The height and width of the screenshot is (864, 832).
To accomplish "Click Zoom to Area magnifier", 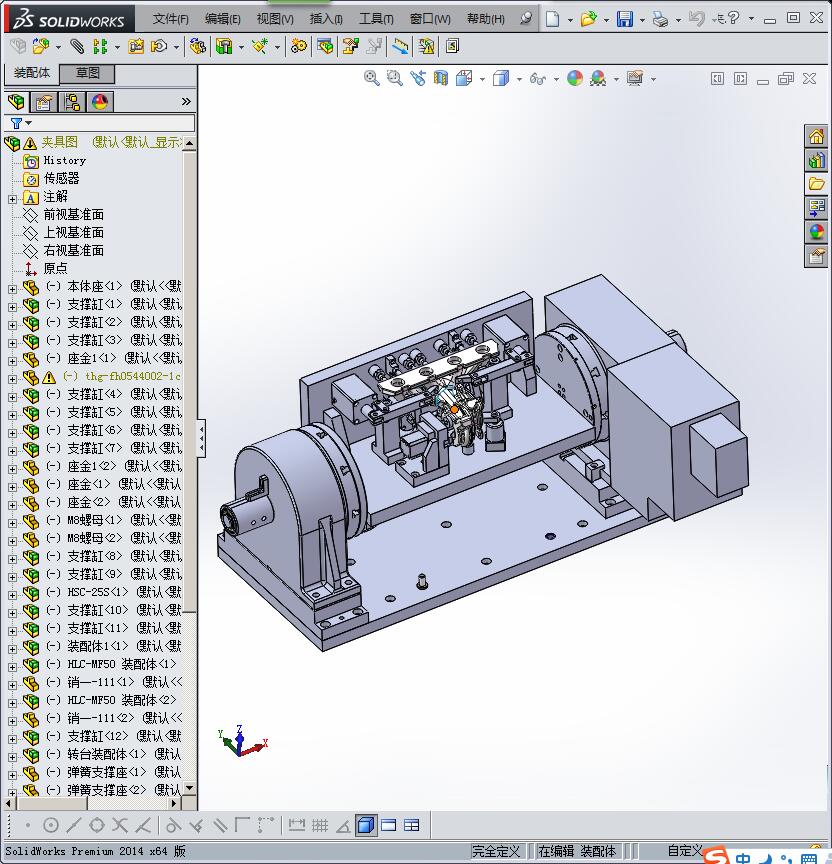I will tap(395, 79).
